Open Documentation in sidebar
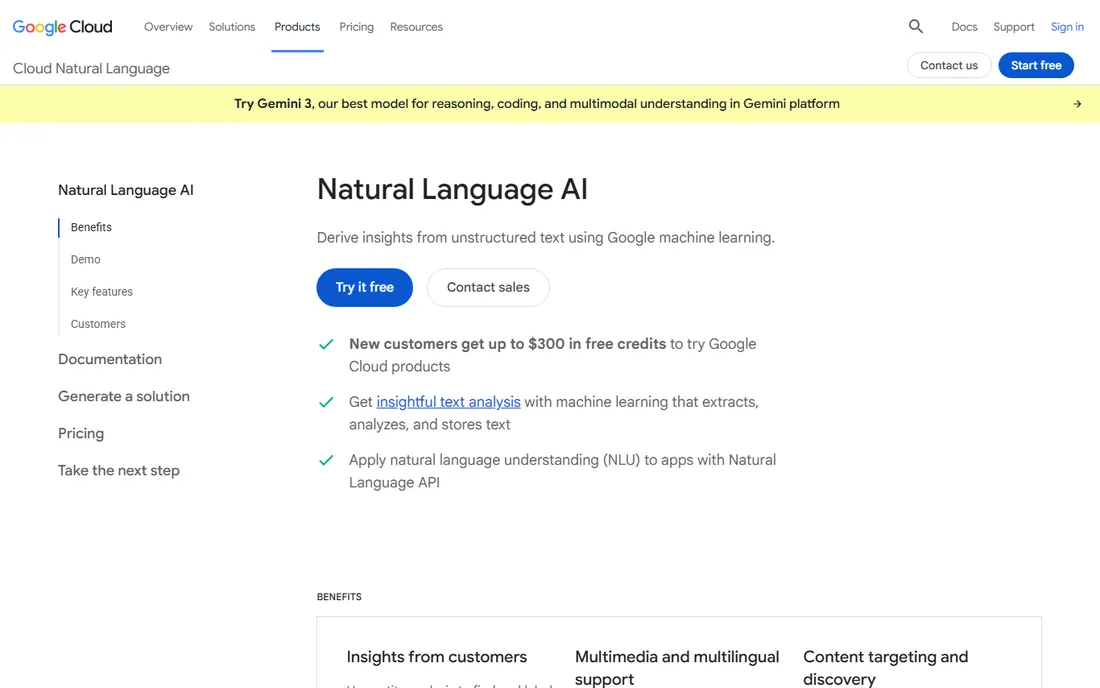 (x=110, y=359)
